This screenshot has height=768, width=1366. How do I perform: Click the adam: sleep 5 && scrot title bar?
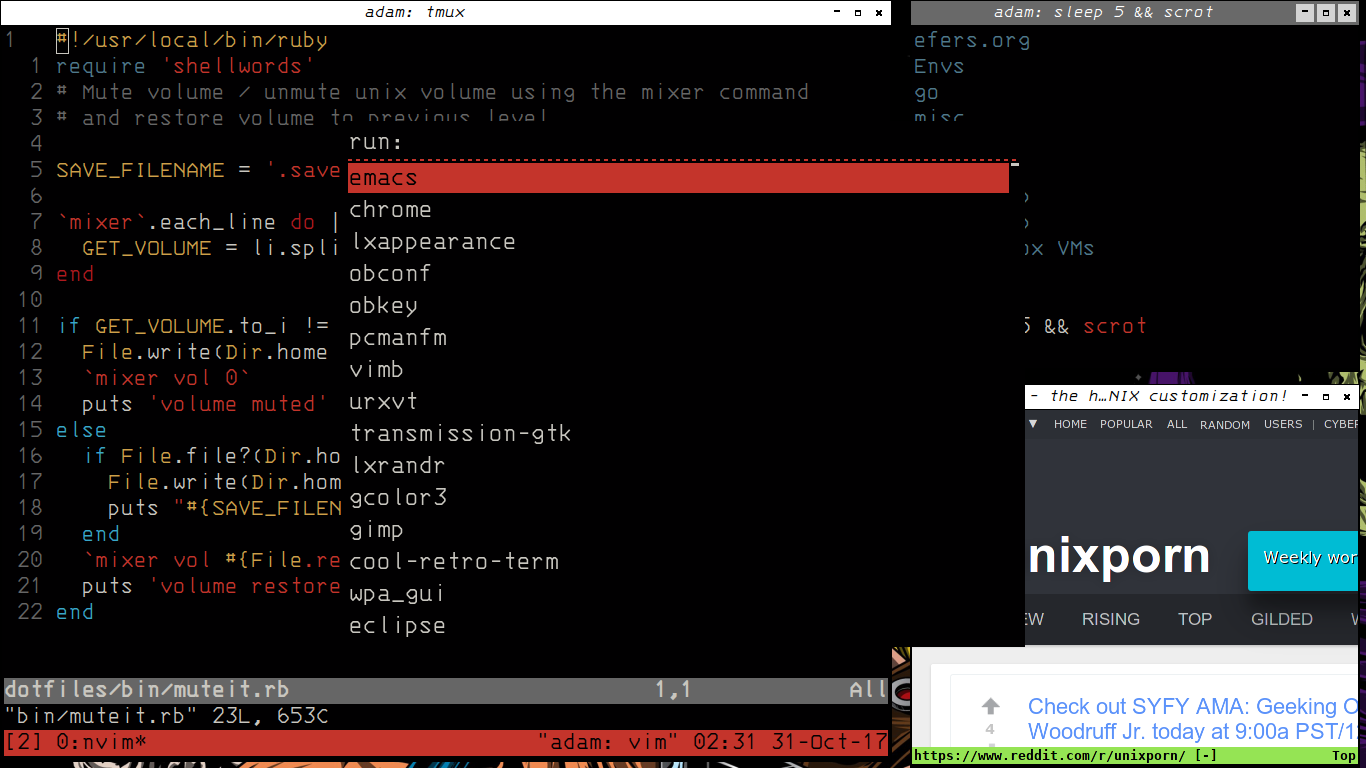point(1103,13)
